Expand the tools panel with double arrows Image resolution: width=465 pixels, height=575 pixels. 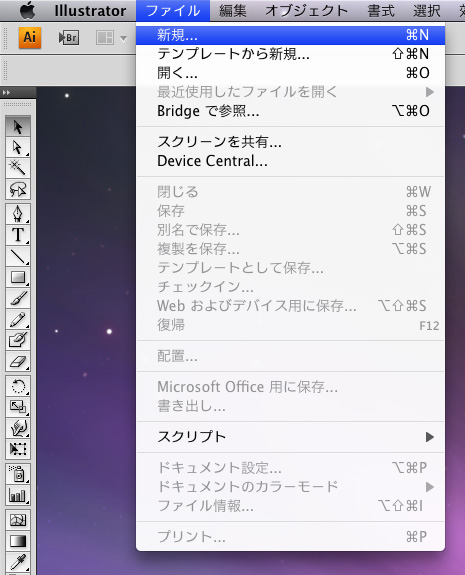coord(6,92)
